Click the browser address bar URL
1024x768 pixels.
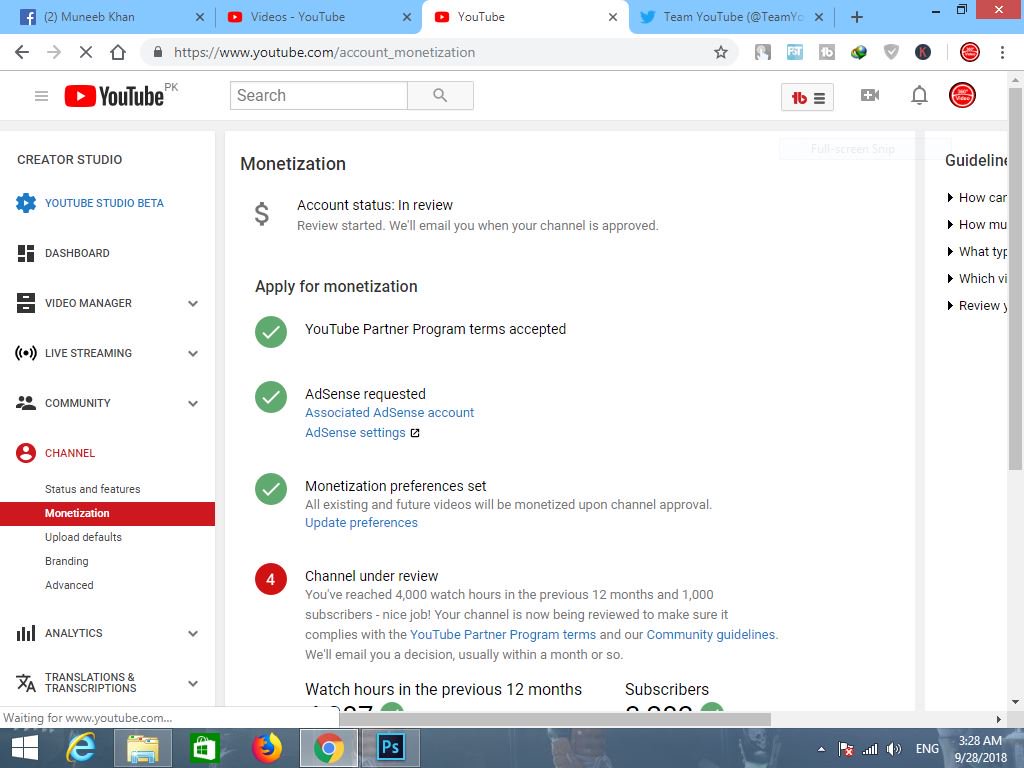(x=324, y=52)
